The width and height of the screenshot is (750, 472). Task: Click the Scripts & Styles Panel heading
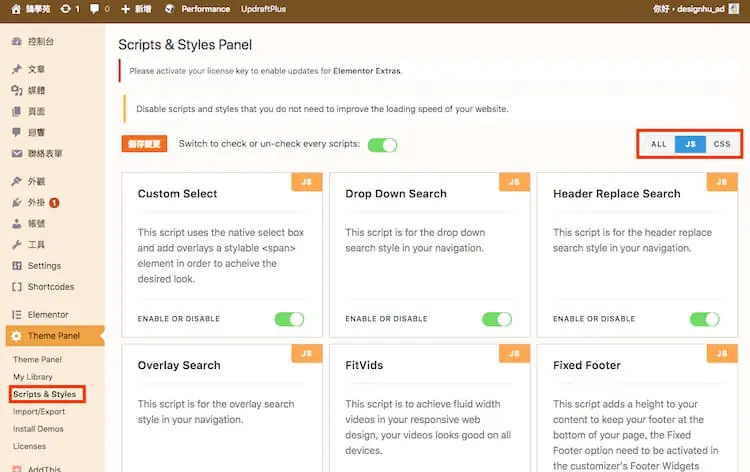coord(185,45)
